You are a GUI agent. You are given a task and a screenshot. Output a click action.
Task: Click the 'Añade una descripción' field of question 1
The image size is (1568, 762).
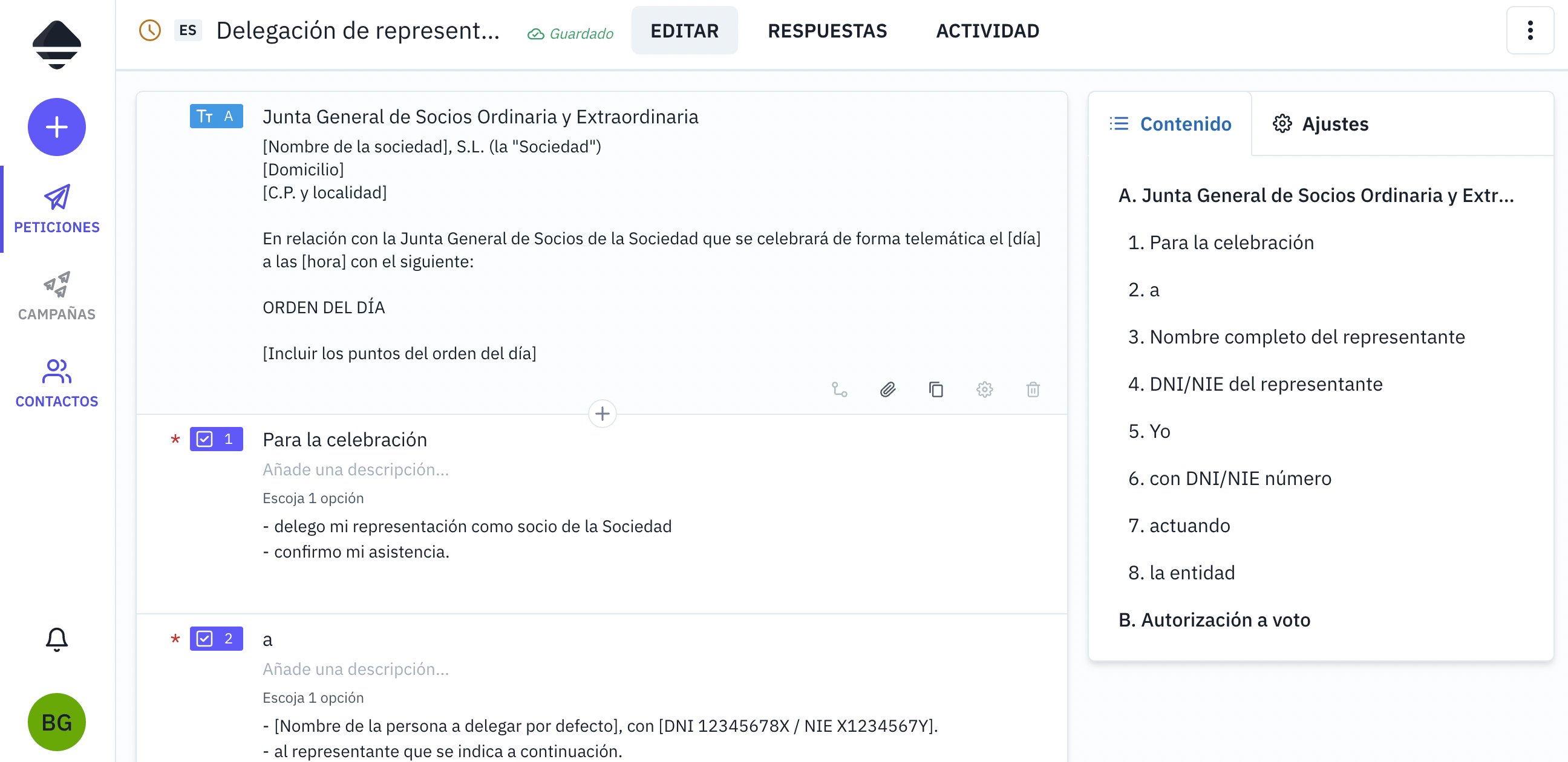356,469
